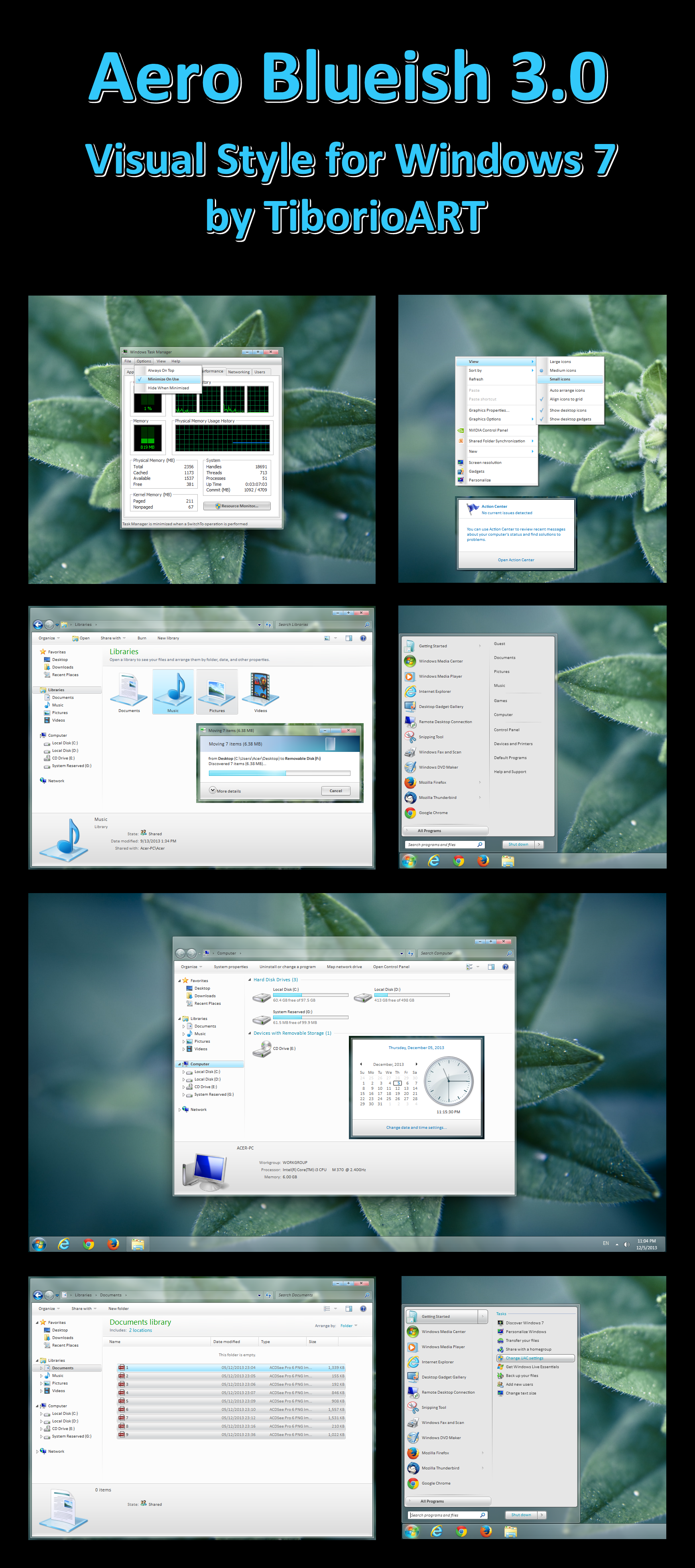Choose Screen resolution from the desktop context menu
The width and height of the screenshot is (695, 1568).
(x=496, y=463)
